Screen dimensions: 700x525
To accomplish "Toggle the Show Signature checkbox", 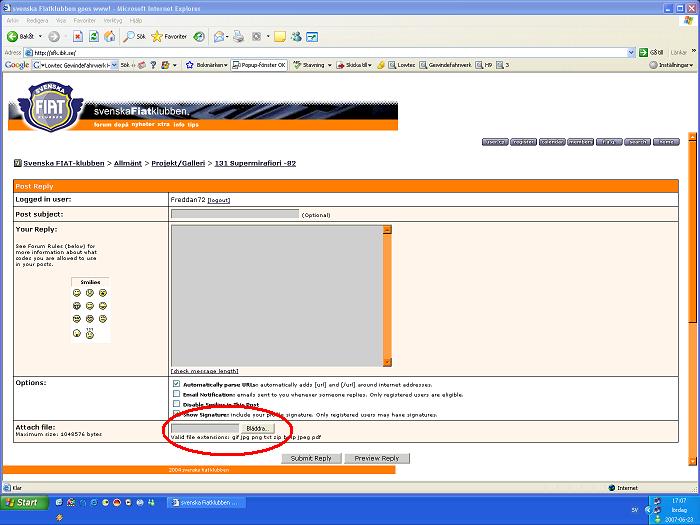I will pos(176,414).
